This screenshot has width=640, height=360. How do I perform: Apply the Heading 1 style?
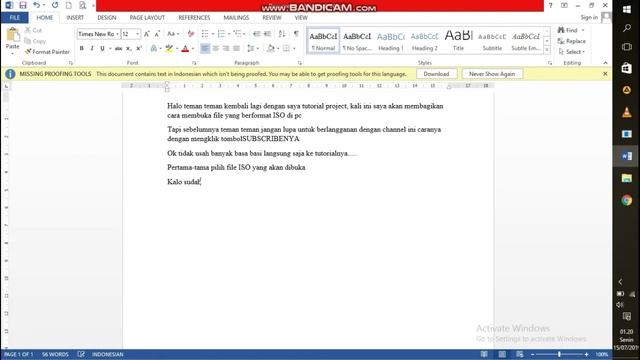(x=391, y=41)
